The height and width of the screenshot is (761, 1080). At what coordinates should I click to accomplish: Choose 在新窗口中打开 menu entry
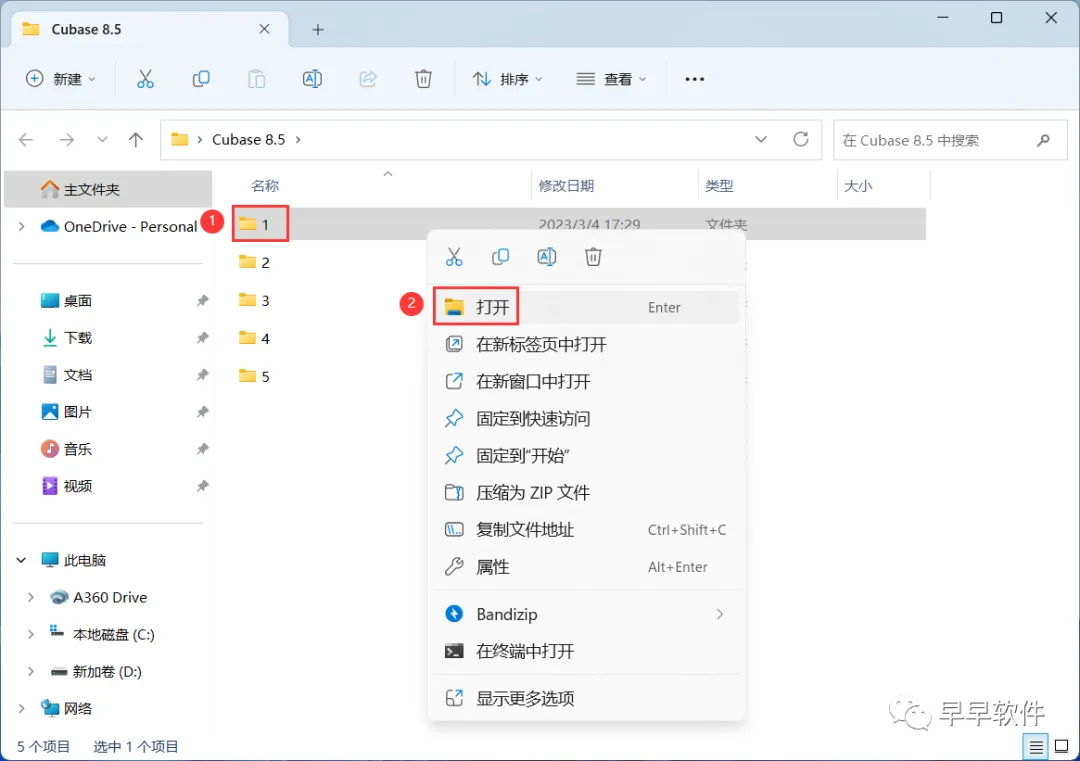pos(586,382)
